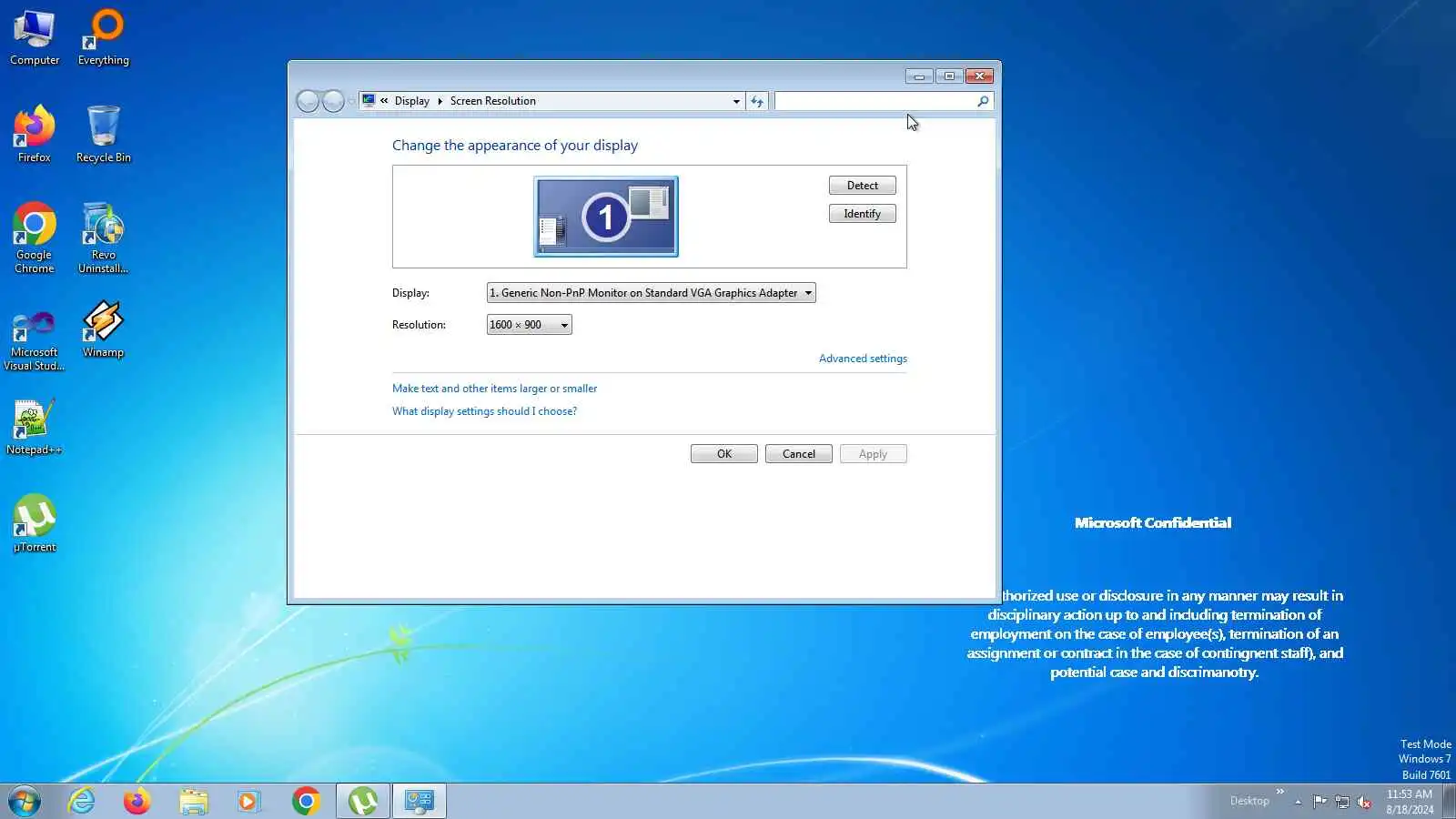Open the Windows Start menu
This screenshot has height=819, width=1456.
coord(25,802)
